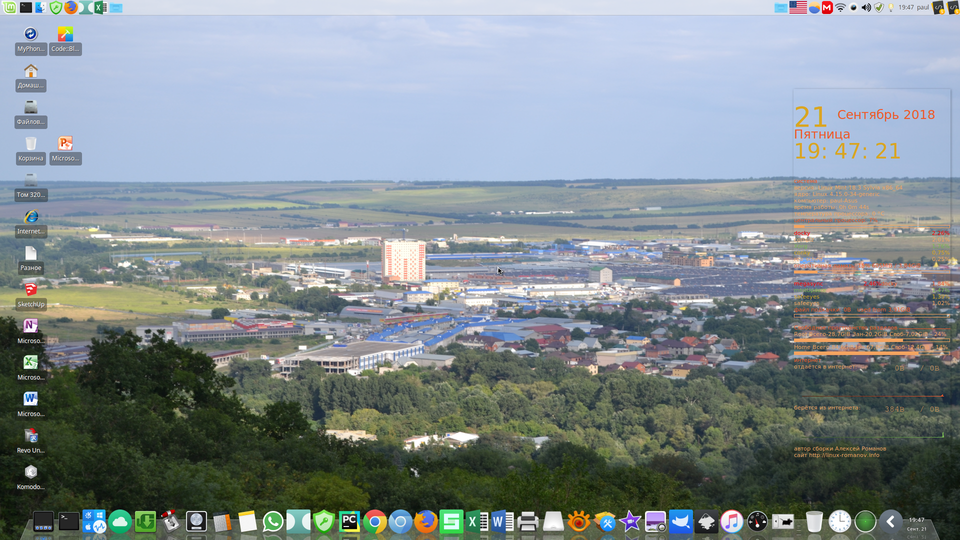The height and width of the screenshot is (540, 960).
Task: Open the user menu labeled paul
Action: click(x=923, y=7)
